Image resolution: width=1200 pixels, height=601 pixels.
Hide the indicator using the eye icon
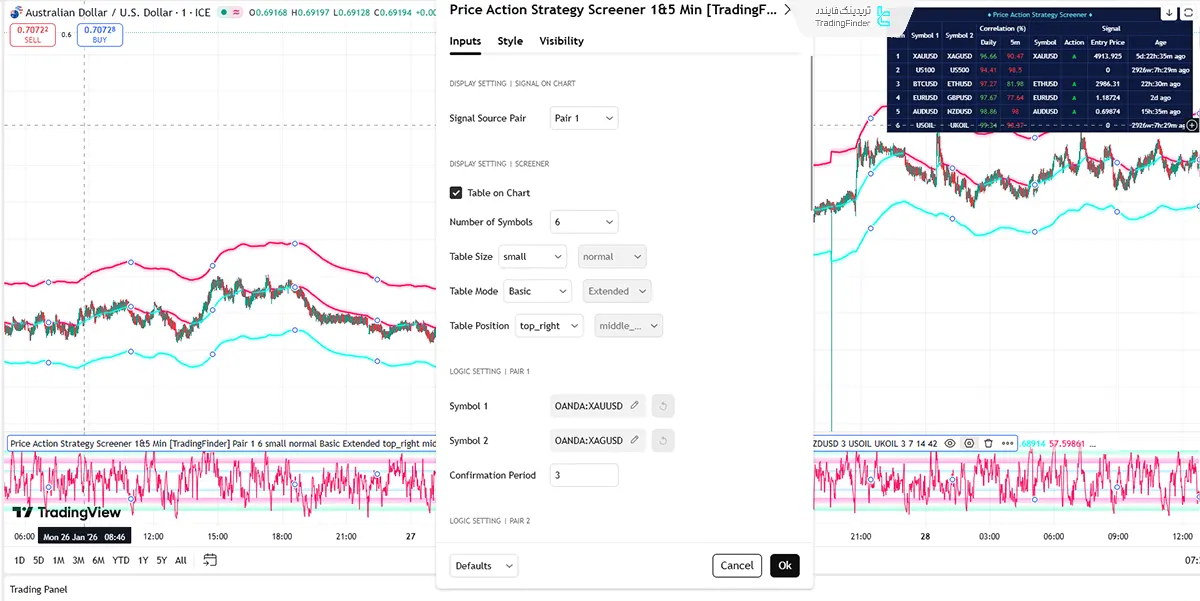(950, 443)
